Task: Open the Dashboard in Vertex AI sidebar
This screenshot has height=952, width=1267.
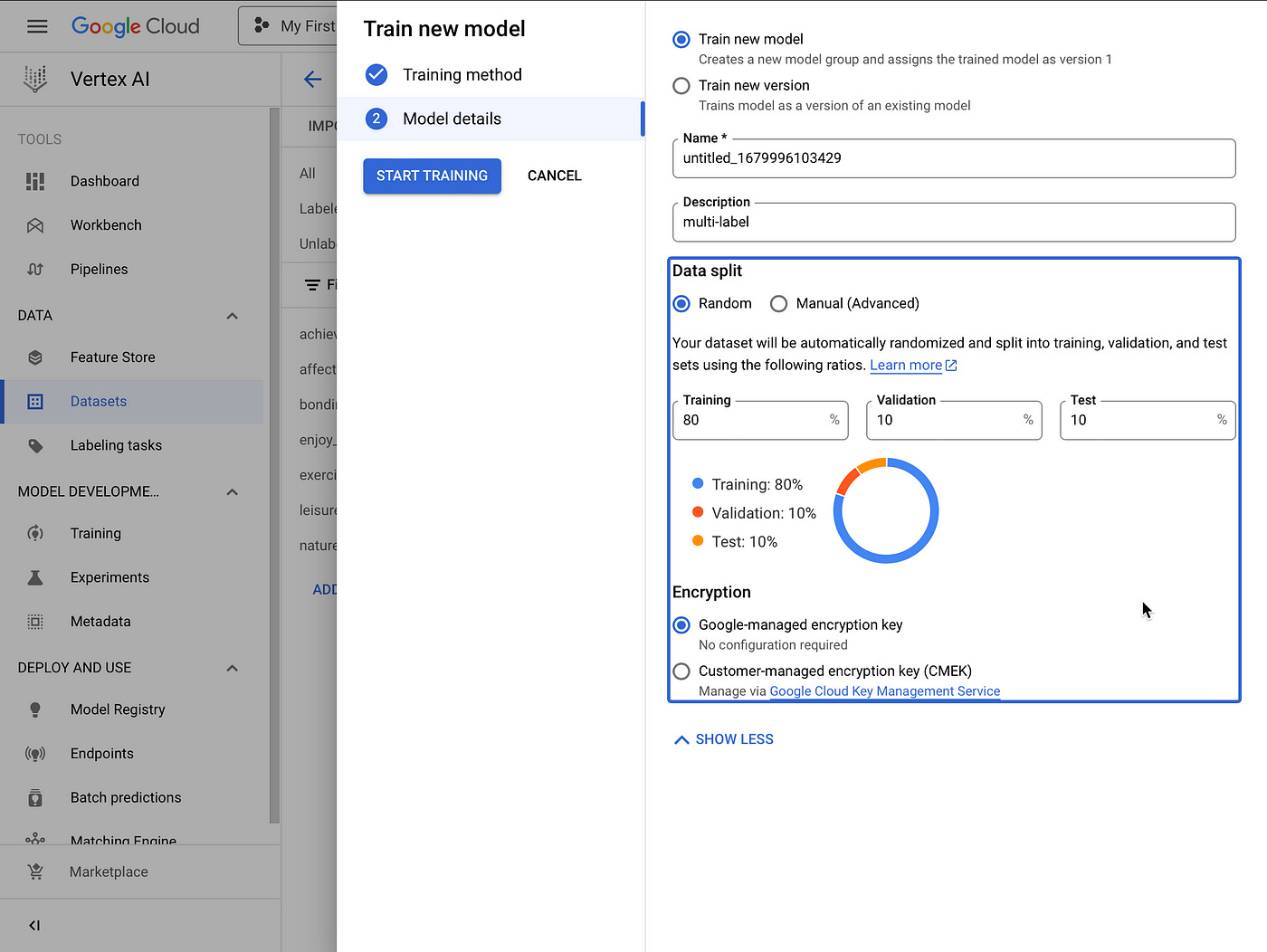Action: coord(104,181)
